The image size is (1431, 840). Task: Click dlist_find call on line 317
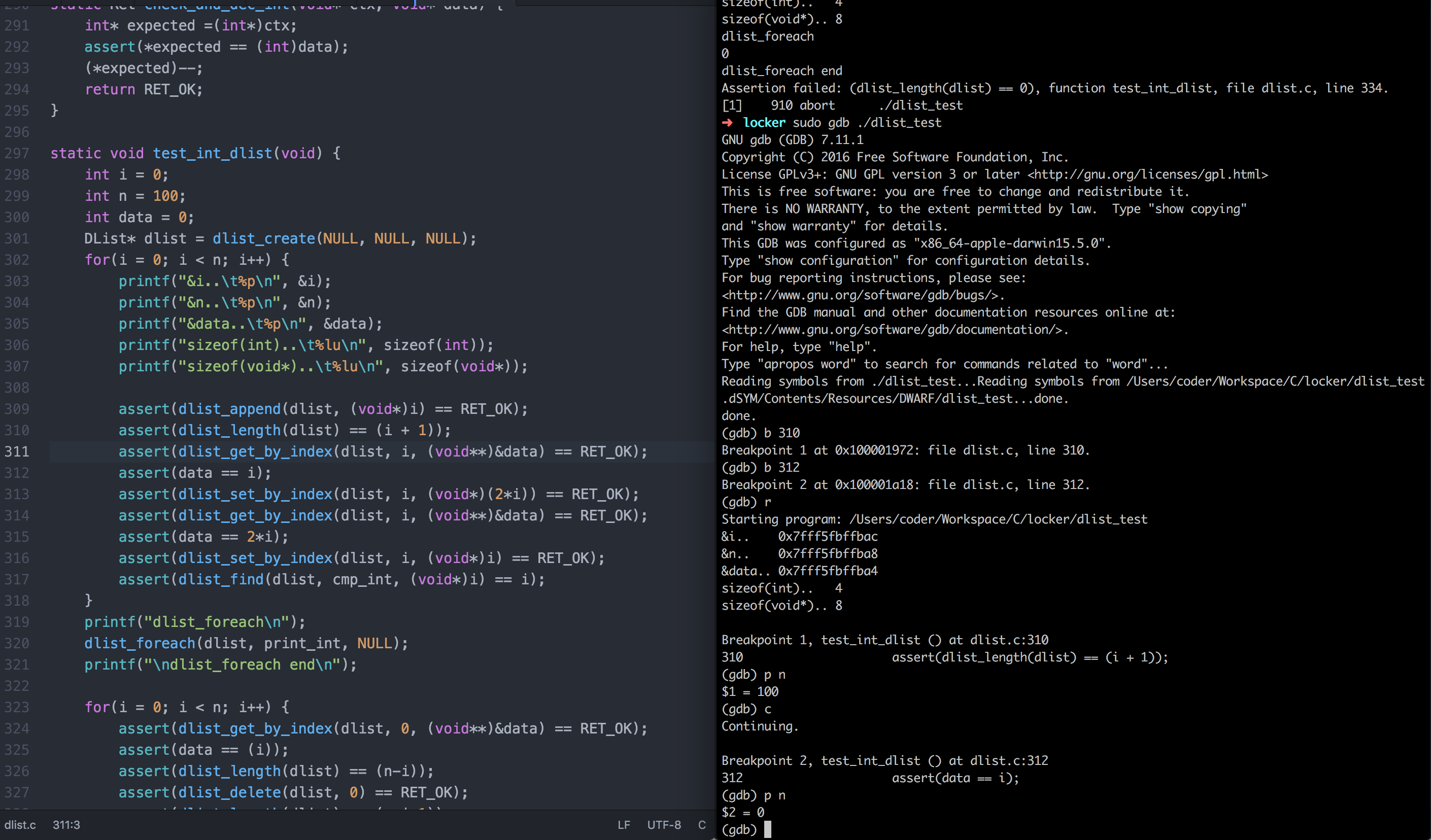point(221,579)
